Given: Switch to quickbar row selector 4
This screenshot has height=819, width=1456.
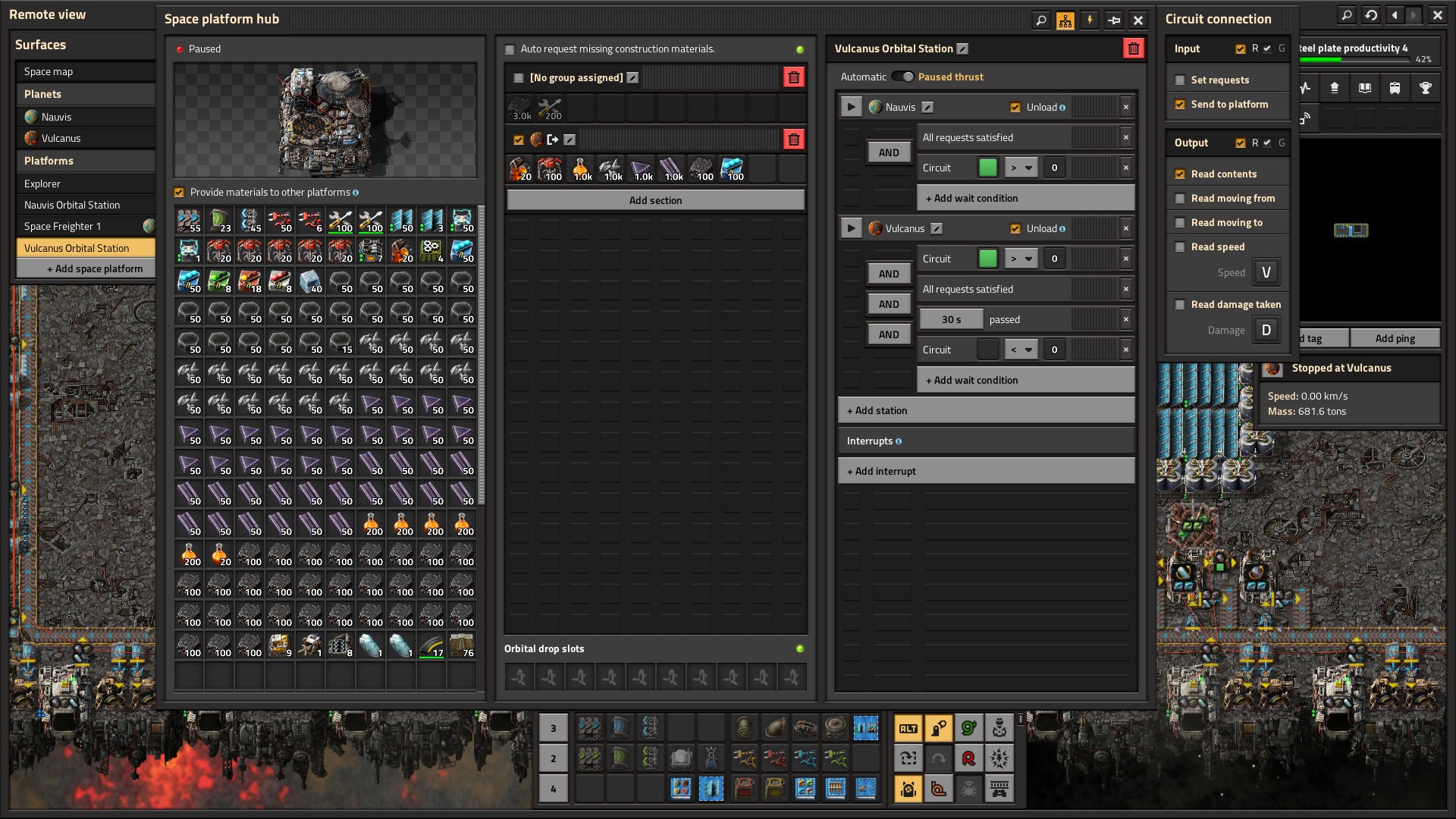Looking at the screenshot, I should tap(553, 789).
